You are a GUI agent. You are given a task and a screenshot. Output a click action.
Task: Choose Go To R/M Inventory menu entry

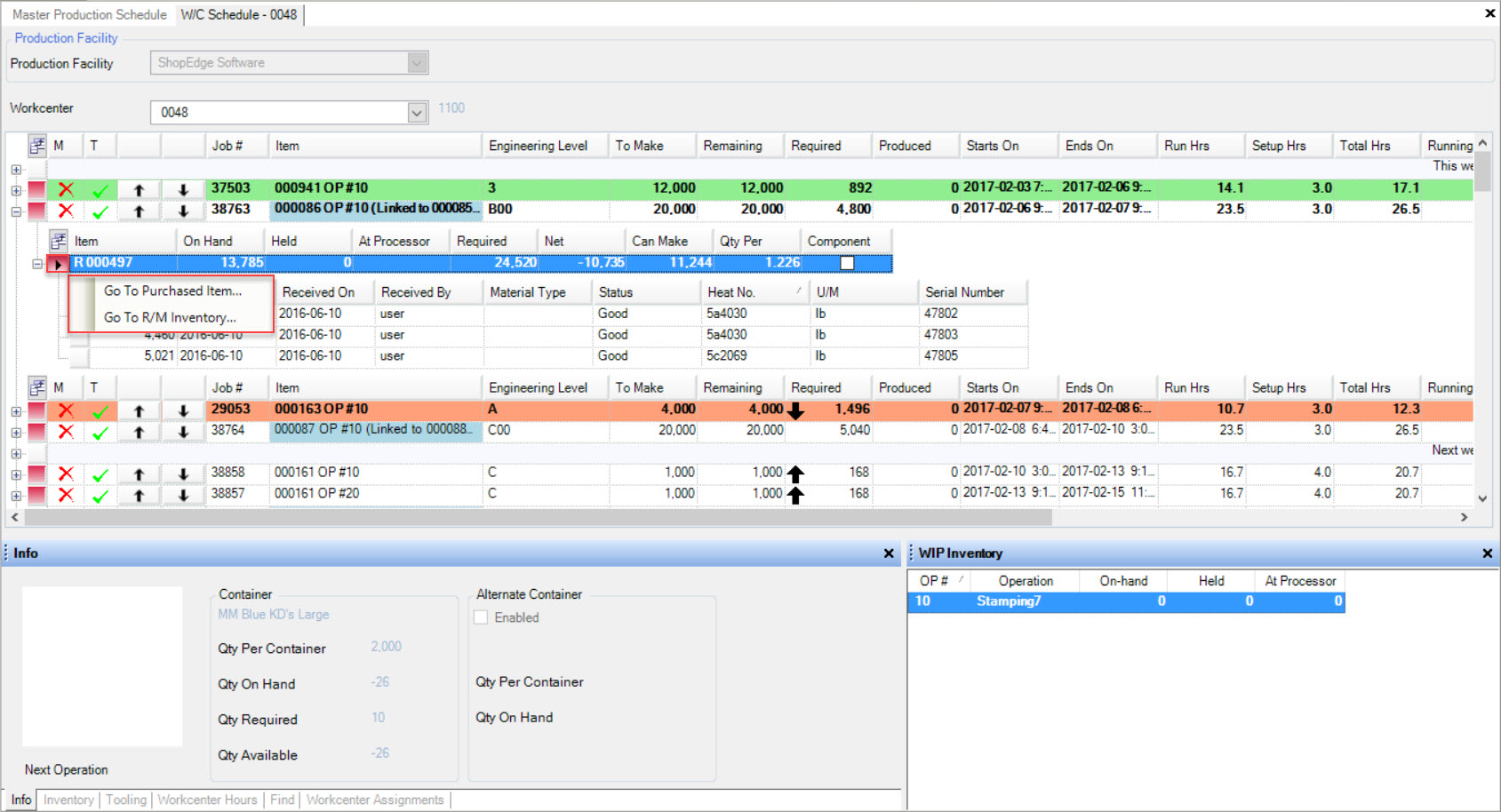pos(170,317)
